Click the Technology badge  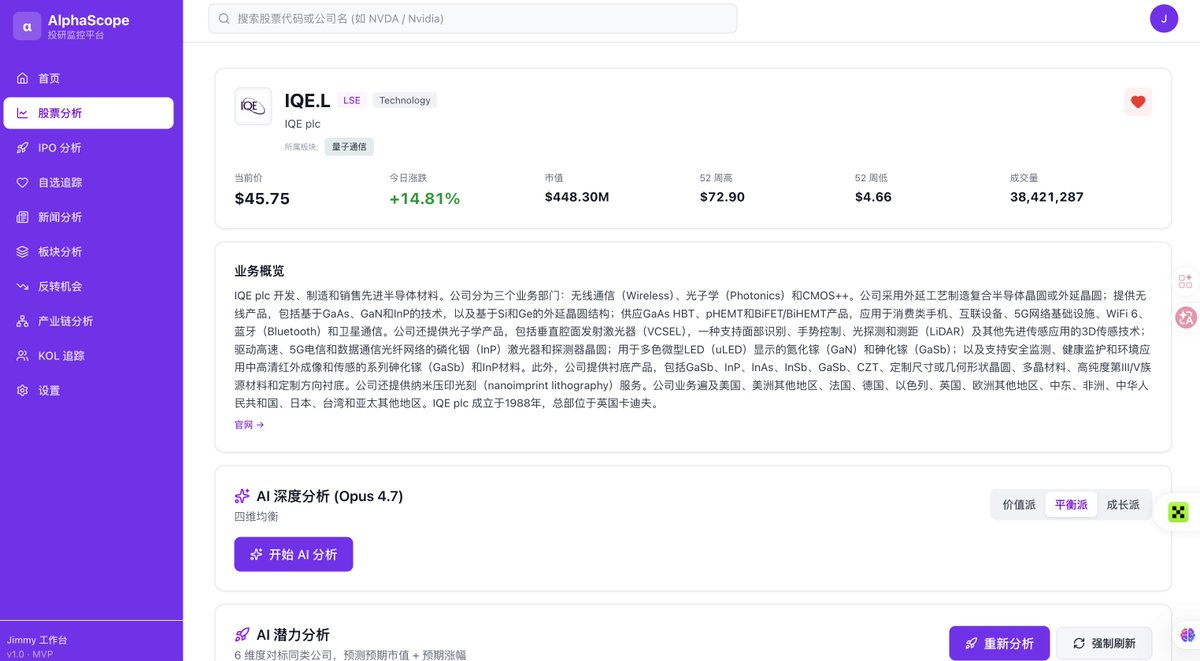tap(405, 100)
